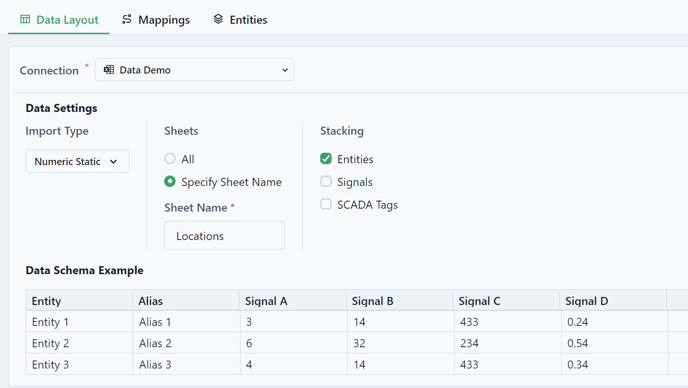
Task: Uncheck the Entities stacking checkbox
Action: point(326,158)
